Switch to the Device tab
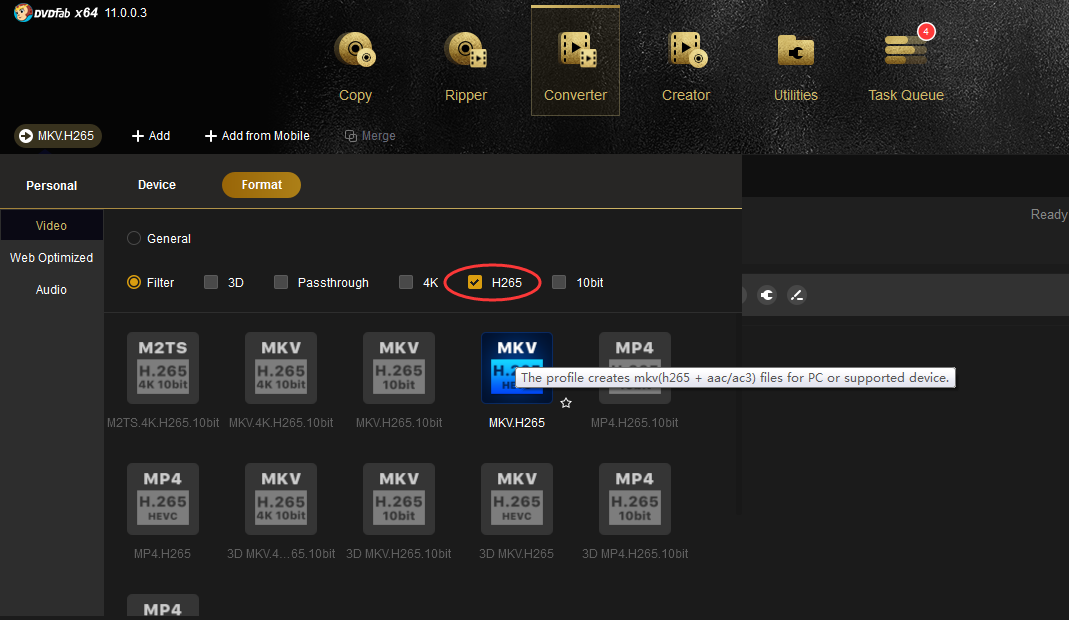 coord(157,185)
